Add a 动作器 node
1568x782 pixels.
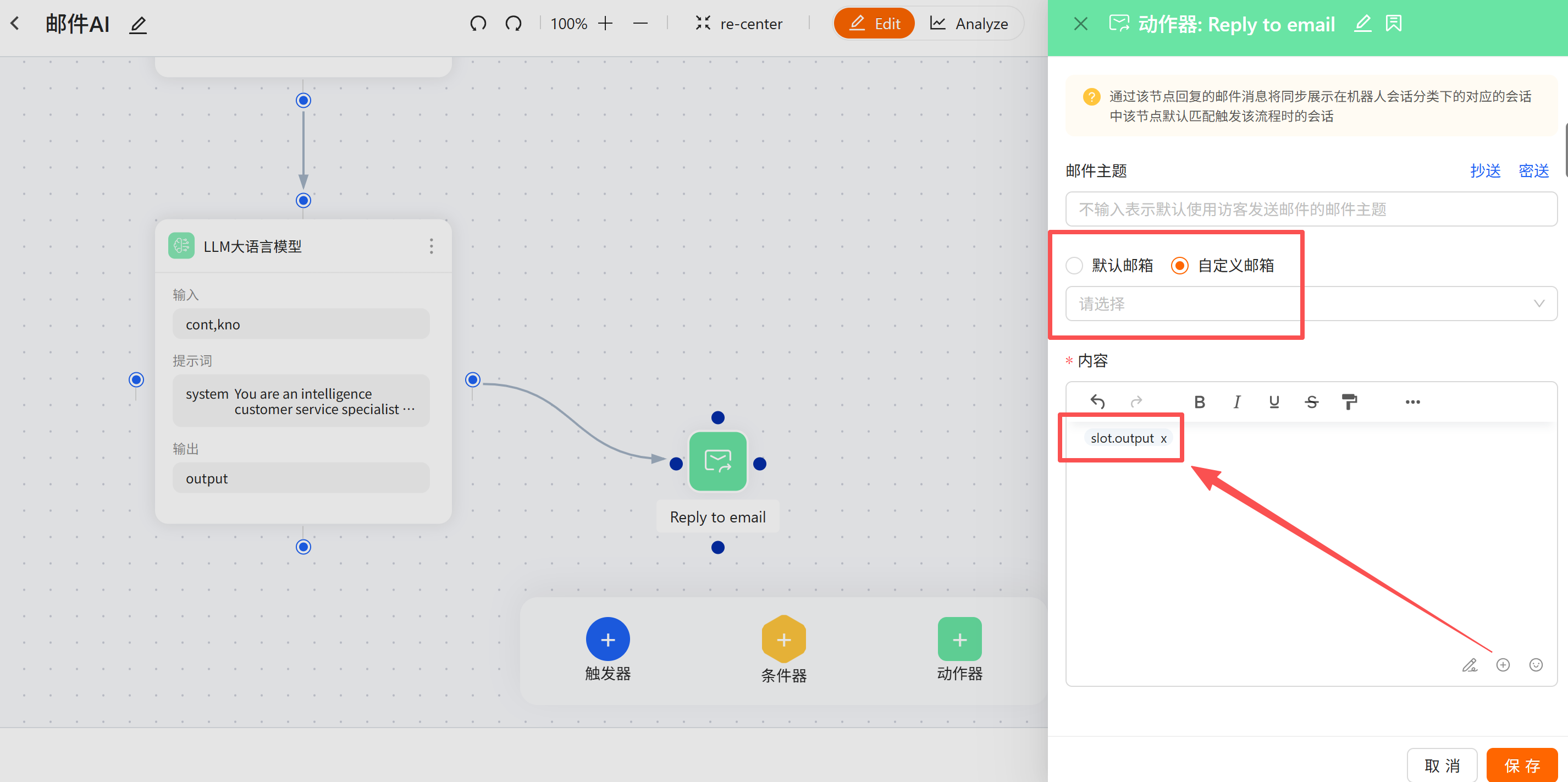point(959,639)
